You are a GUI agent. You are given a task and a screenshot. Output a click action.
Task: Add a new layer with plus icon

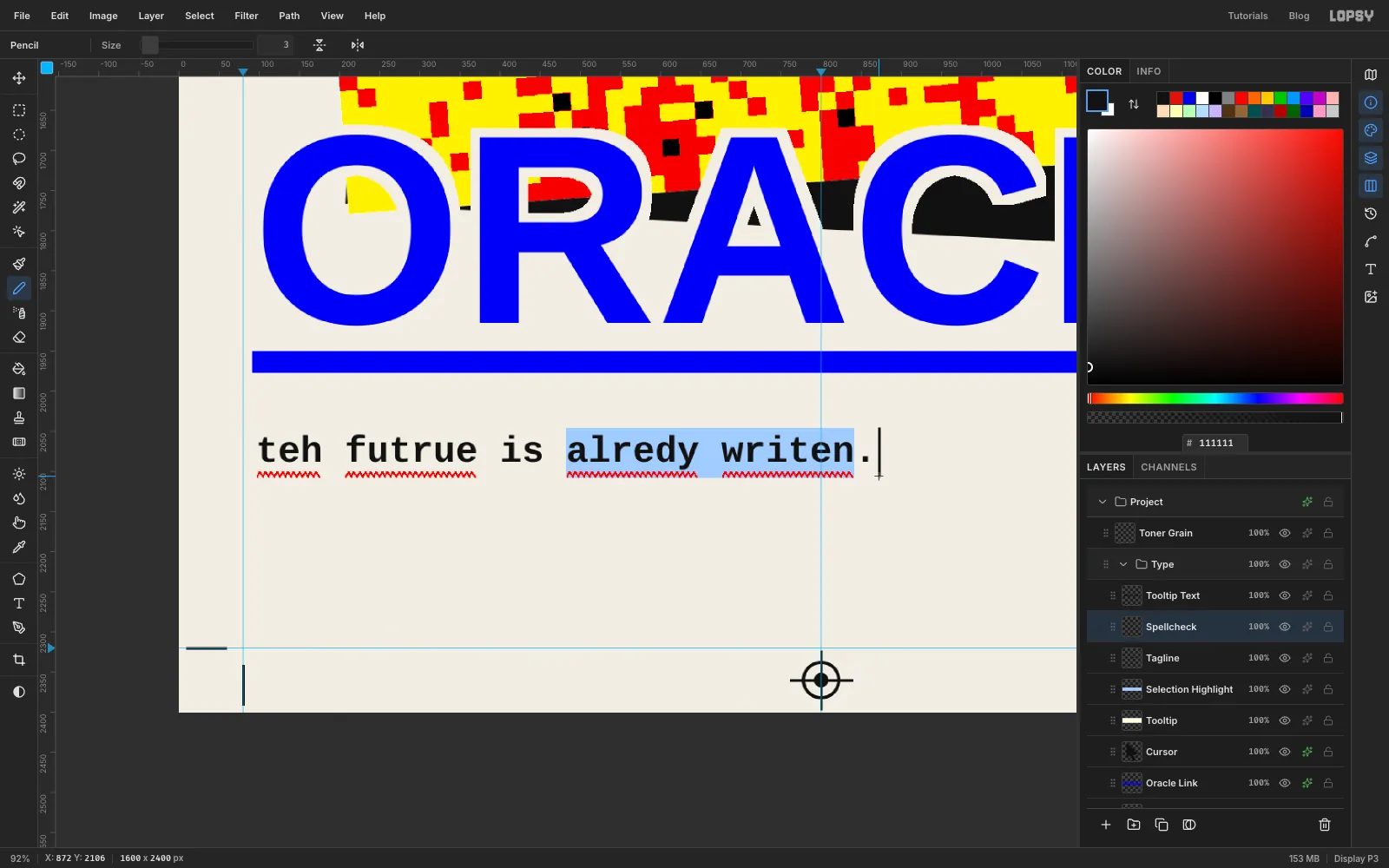point(1106,825)
